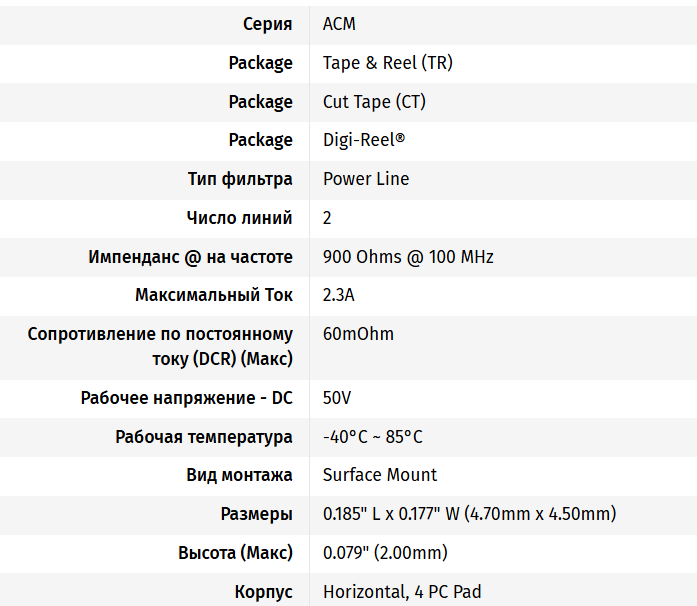Click the '900 Ohms @ 100 MHz' value
This screenshot has height=606, width=697.
pyautogui.click(x=408, y=257)
